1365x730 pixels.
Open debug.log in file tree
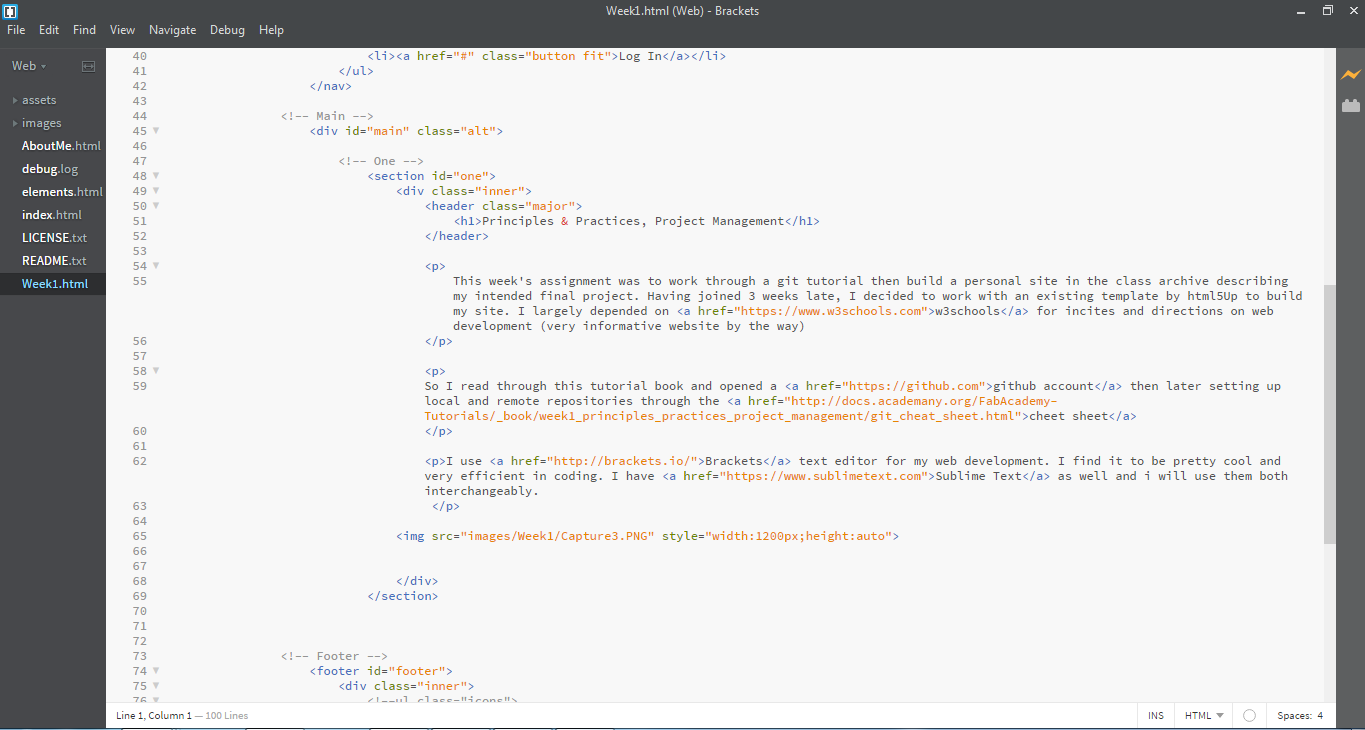[50, 169]
